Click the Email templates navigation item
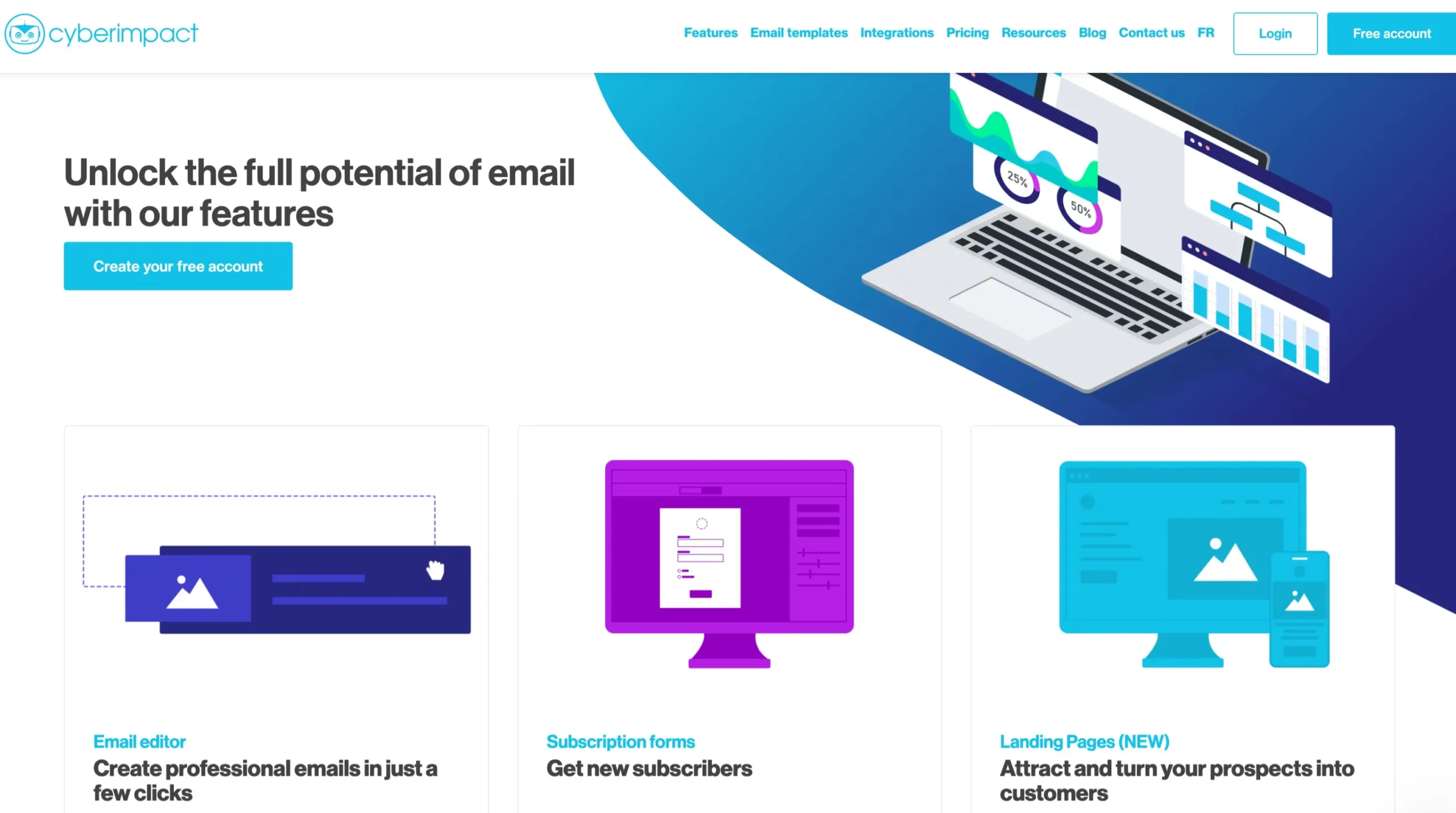This screenshot has height=813, width=1456. tap(799, 33)
